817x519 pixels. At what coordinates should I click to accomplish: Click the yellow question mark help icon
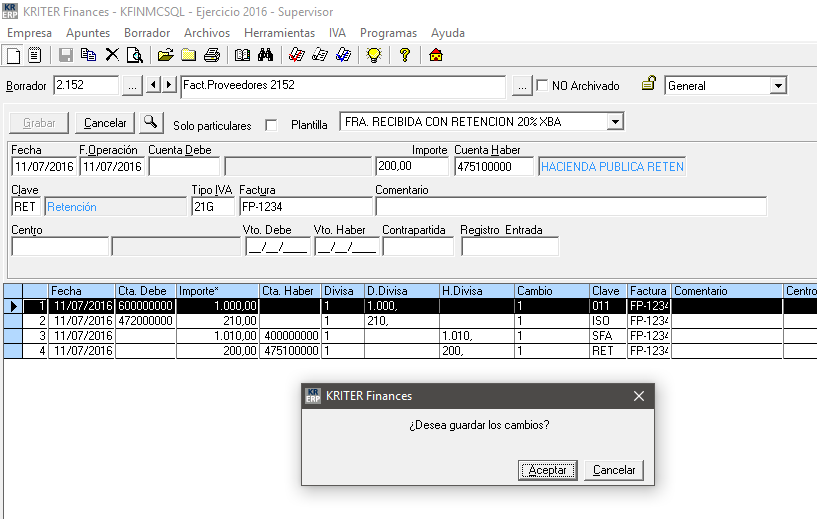coord(405,55)
